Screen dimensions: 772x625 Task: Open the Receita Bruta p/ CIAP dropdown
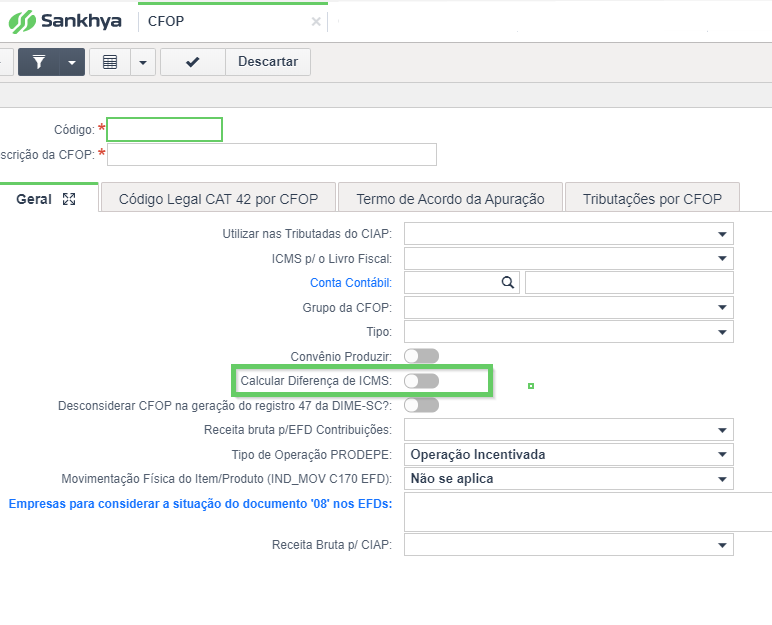[x=569, y=545]
